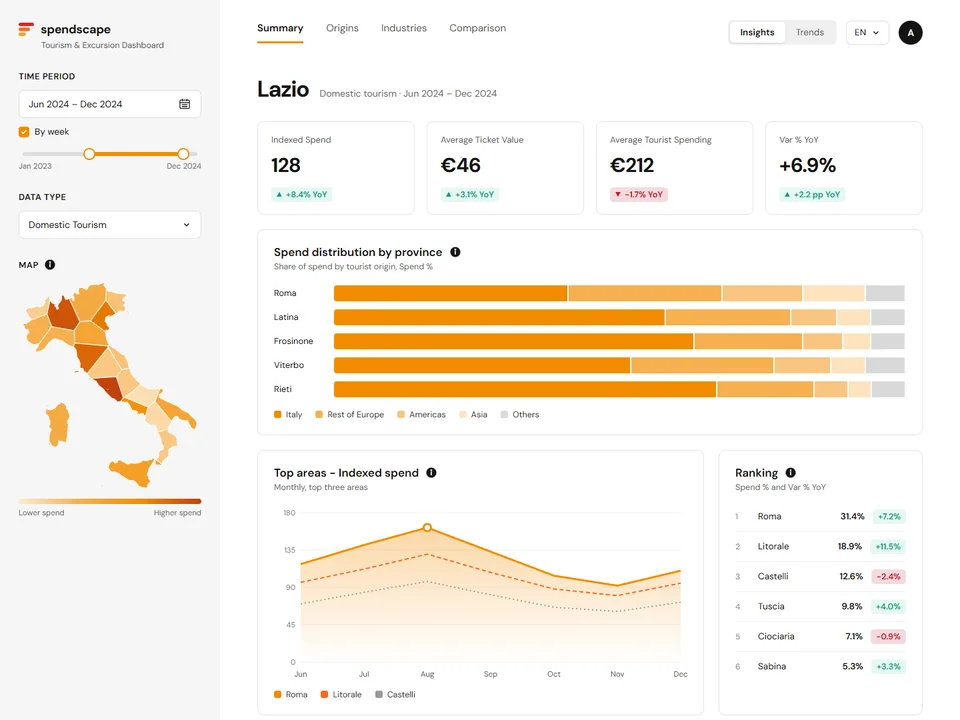Image resolution: width=960 pixels, height=720 pixels.
Task: Toggle Castelli series in line chart legend
Action: (x=395, y=694)
